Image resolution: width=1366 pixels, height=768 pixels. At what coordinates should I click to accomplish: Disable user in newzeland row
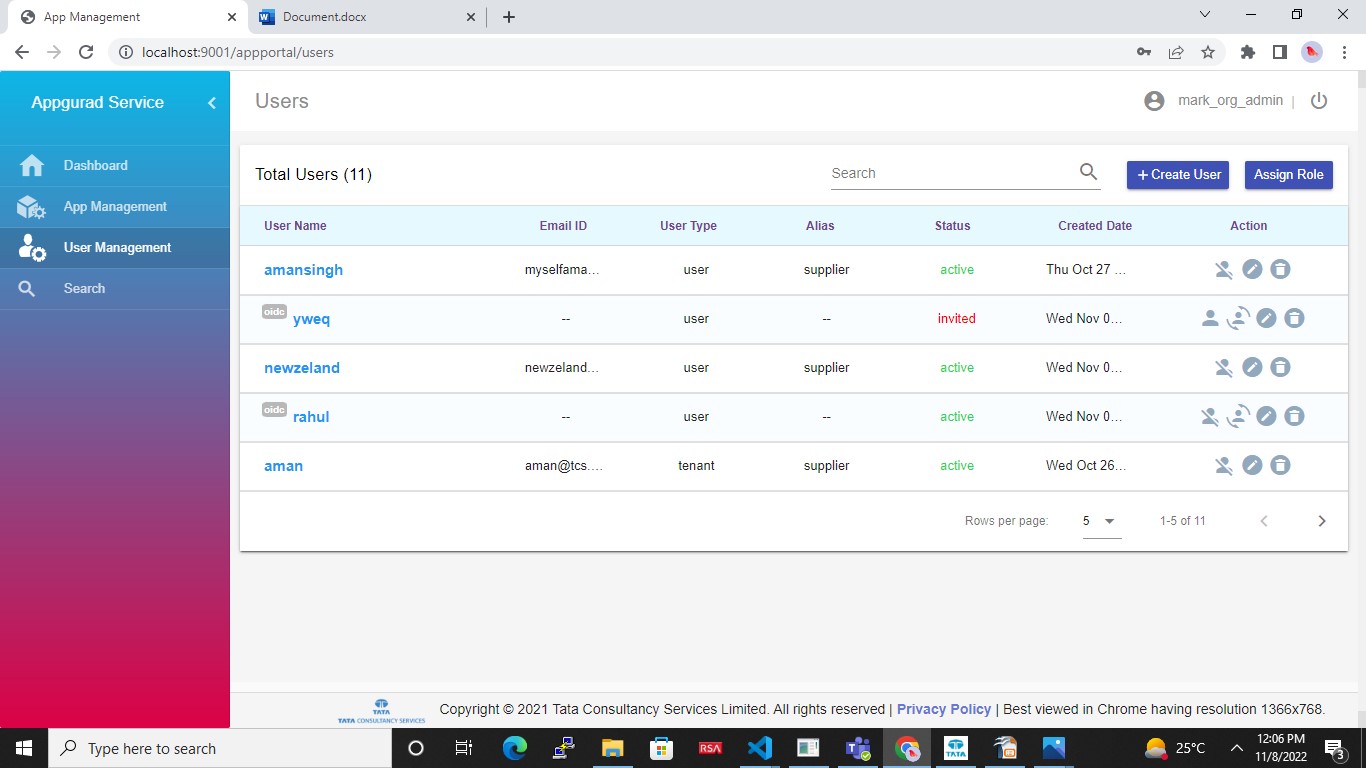(1223, 367)
